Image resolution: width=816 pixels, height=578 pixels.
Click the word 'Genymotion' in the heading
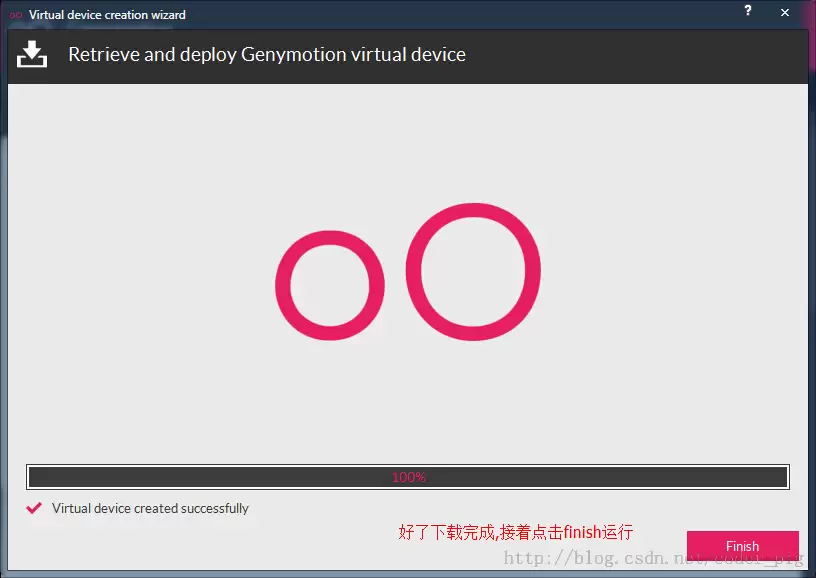pyautogui.click(x=294, y=55)
